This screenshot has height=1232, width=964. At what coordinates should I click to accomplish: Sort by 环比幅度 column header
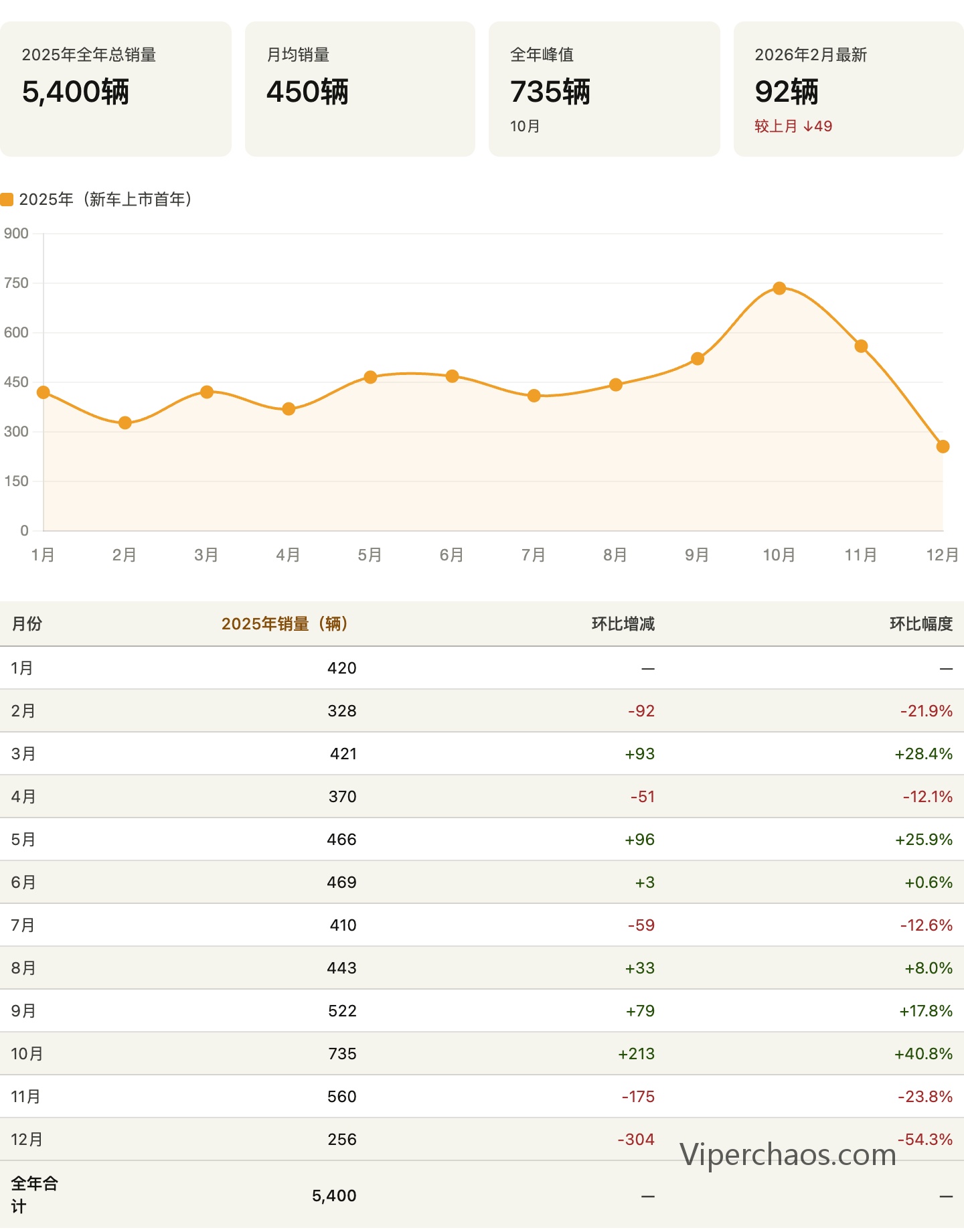tap(920, 624)
